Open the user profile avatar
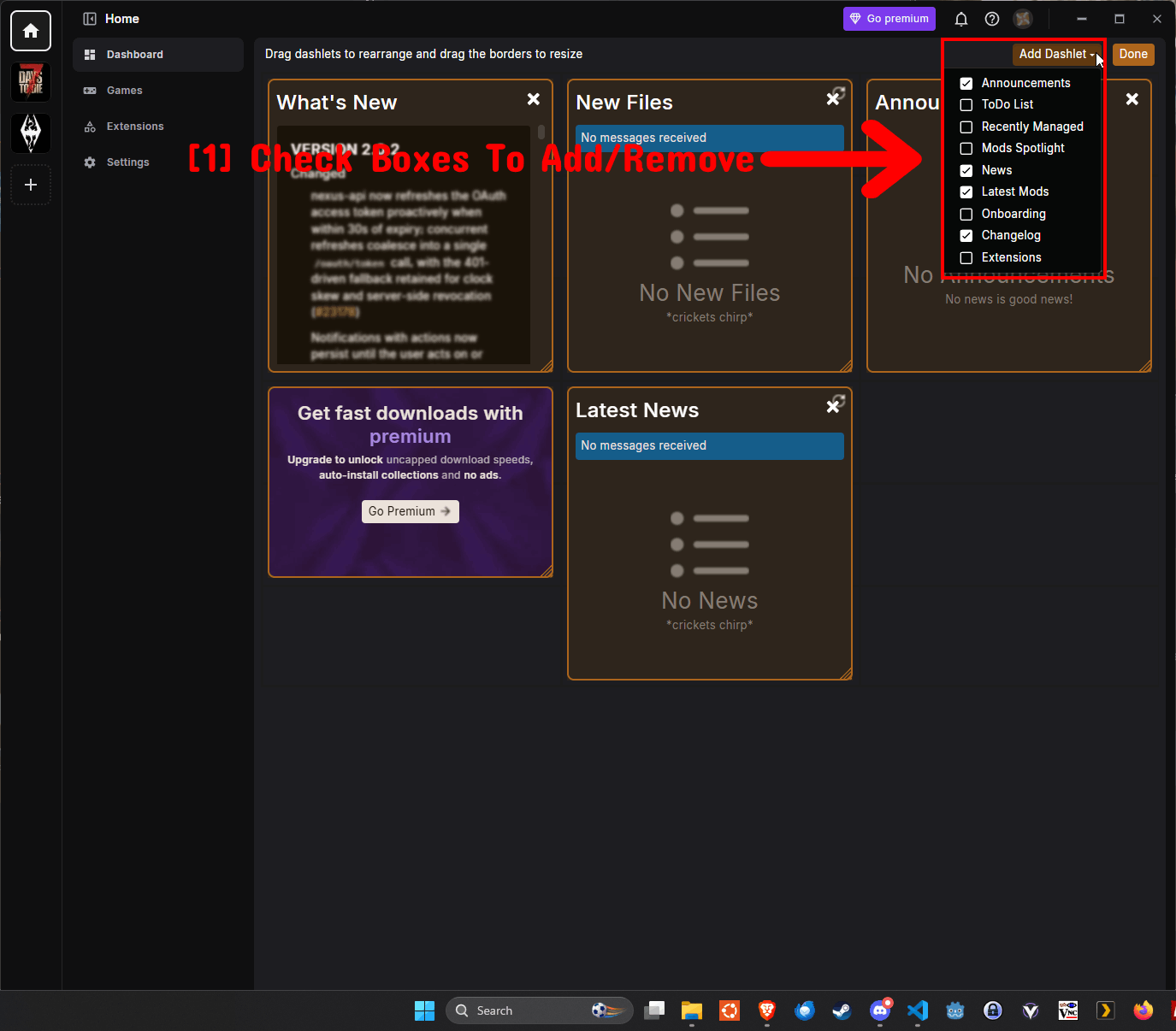 point(1023,19)
